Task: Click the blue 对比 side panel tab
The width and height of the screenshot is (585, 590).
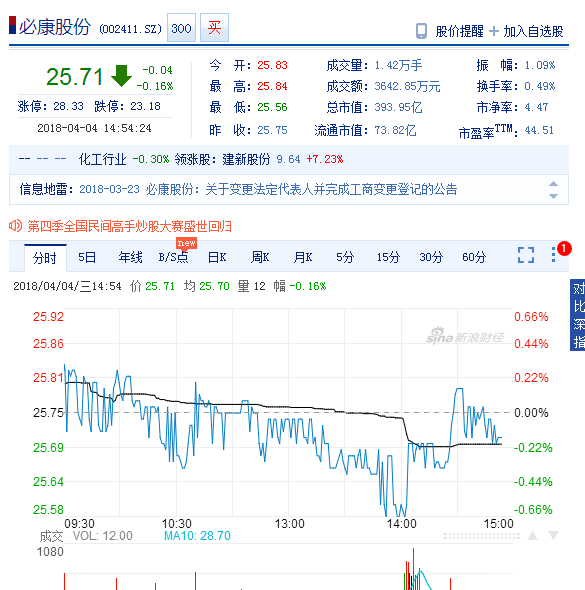Action: coord(578,315)
